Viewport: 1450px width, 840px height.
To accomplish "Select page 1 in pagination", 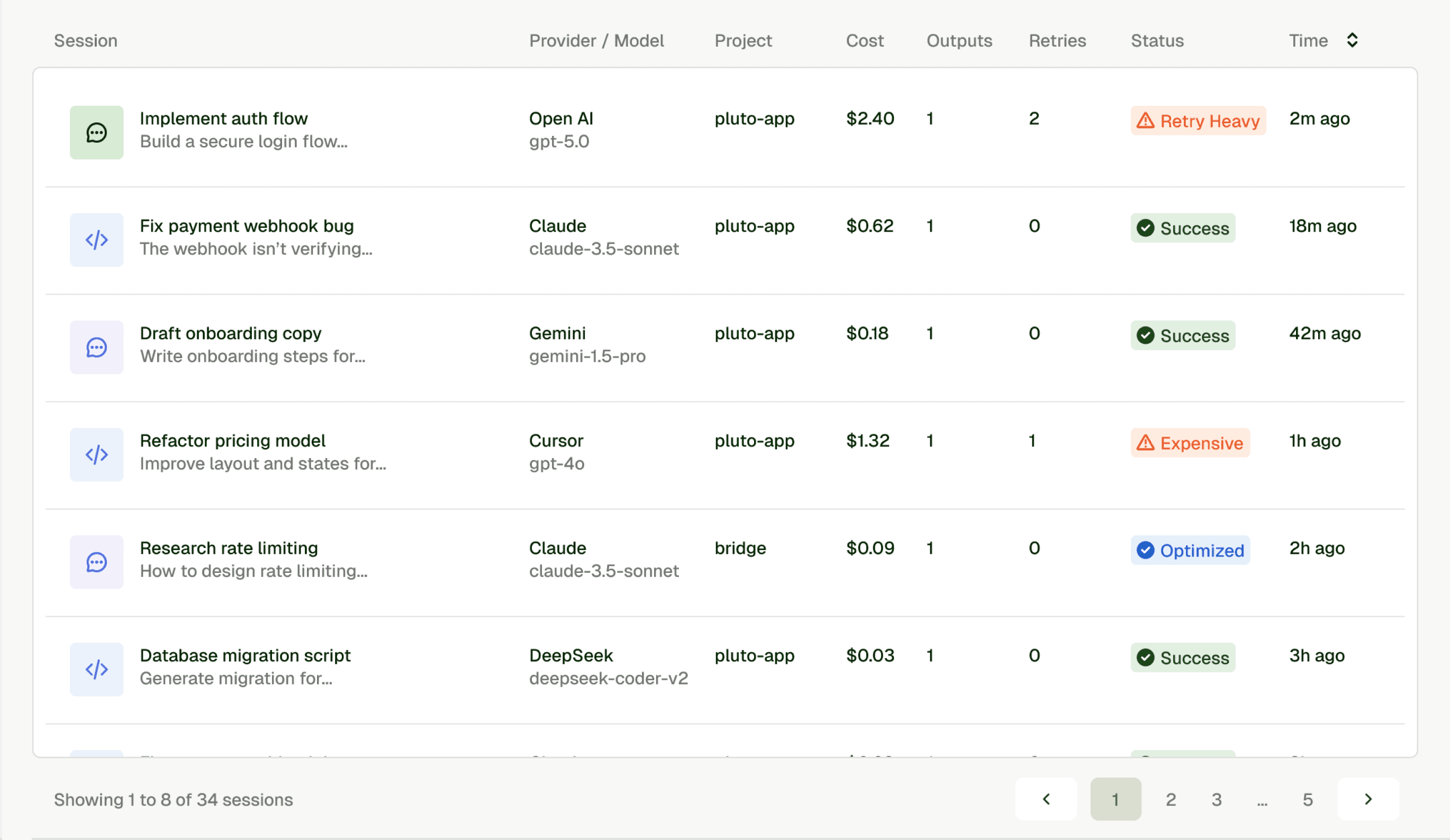I will [x=1116, y=799].
